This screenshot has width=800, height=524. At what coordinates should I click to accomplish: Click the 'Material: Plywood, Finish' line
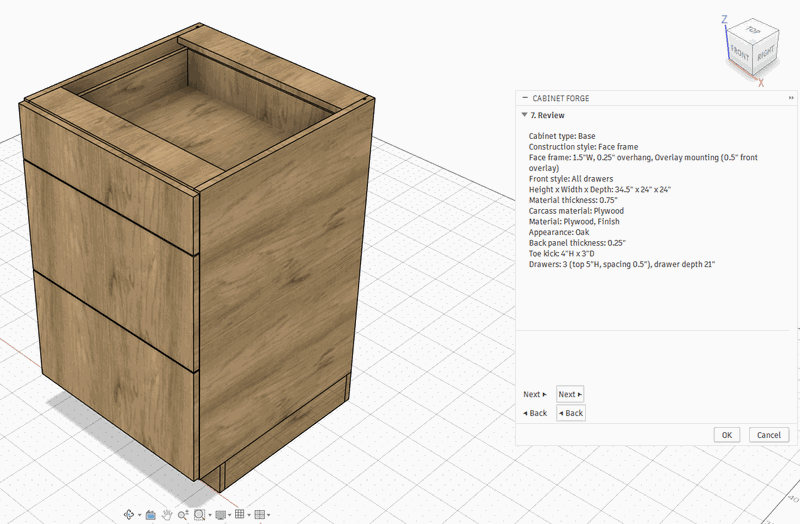[x=574, y=221]
